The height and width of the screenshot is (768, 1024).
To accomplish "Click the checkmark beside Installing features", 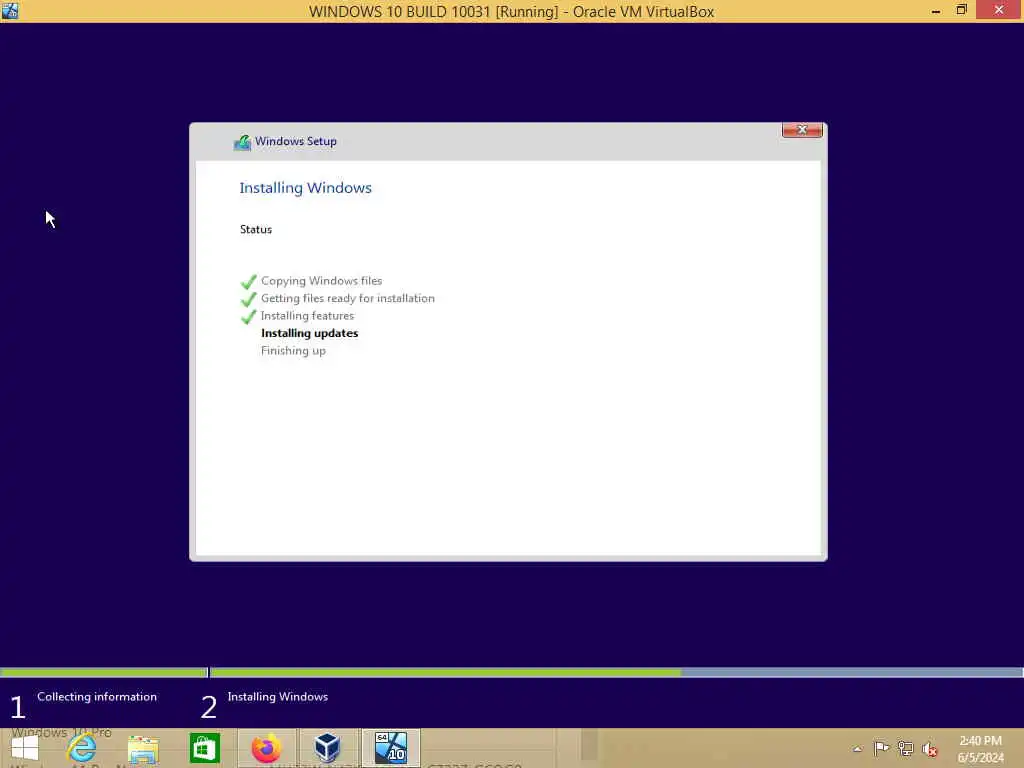I will [249, 317].
